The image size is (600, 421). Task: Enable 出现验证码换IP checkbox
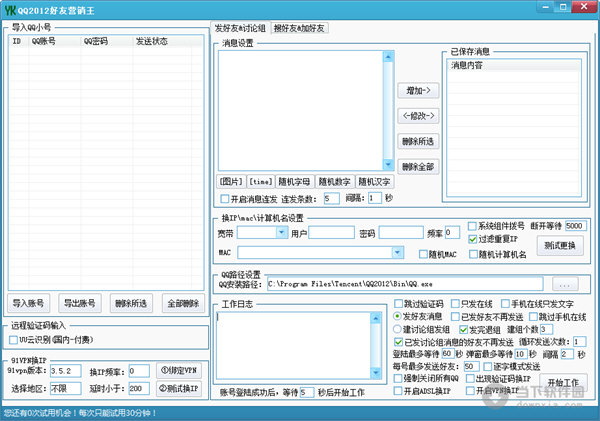pos(470,379)
